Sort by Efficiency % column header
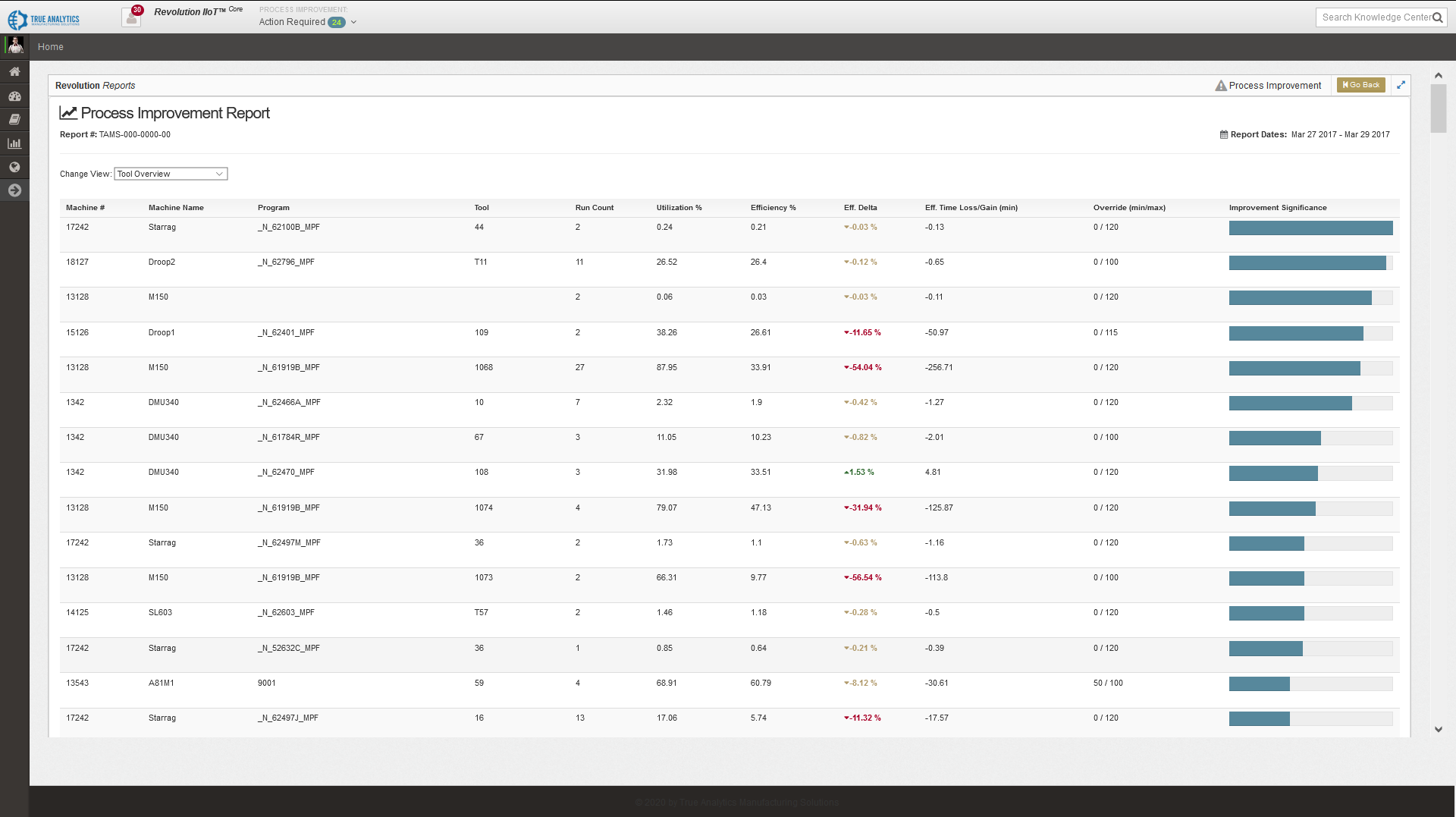This screenshot has height=817, width=1456. (773, 208)
